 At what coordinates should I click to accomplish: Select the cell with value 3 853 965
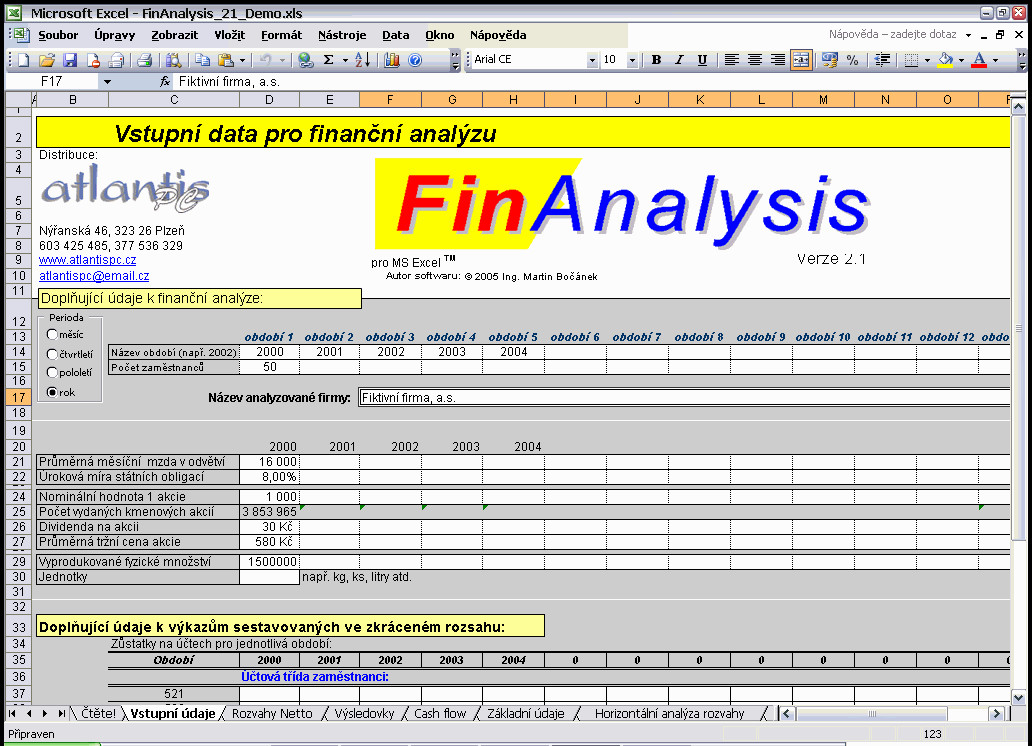point(269,512)
